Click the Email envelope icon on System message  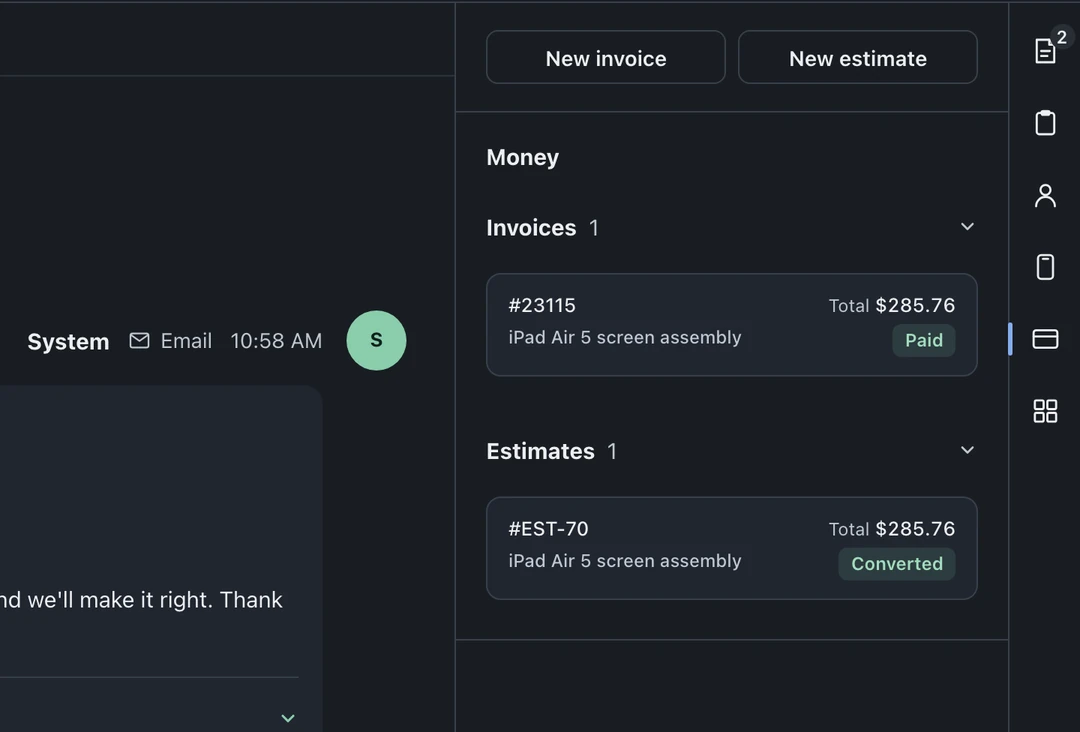(x=139, y=340)
